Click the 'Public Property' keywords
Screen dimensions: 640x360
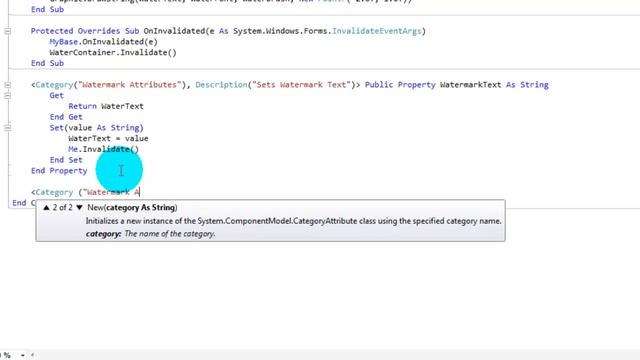pos(400,84)
